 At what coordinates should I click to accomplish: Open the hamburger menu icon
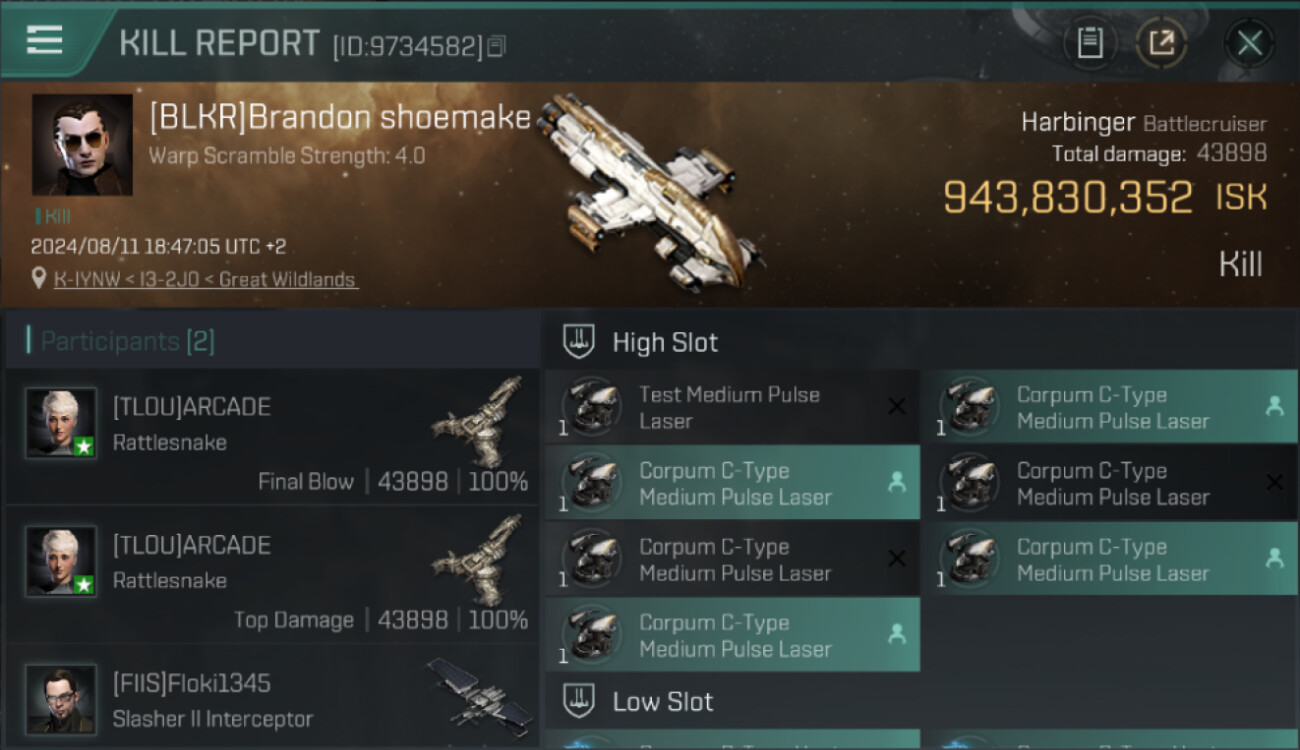tap(44, 40)
